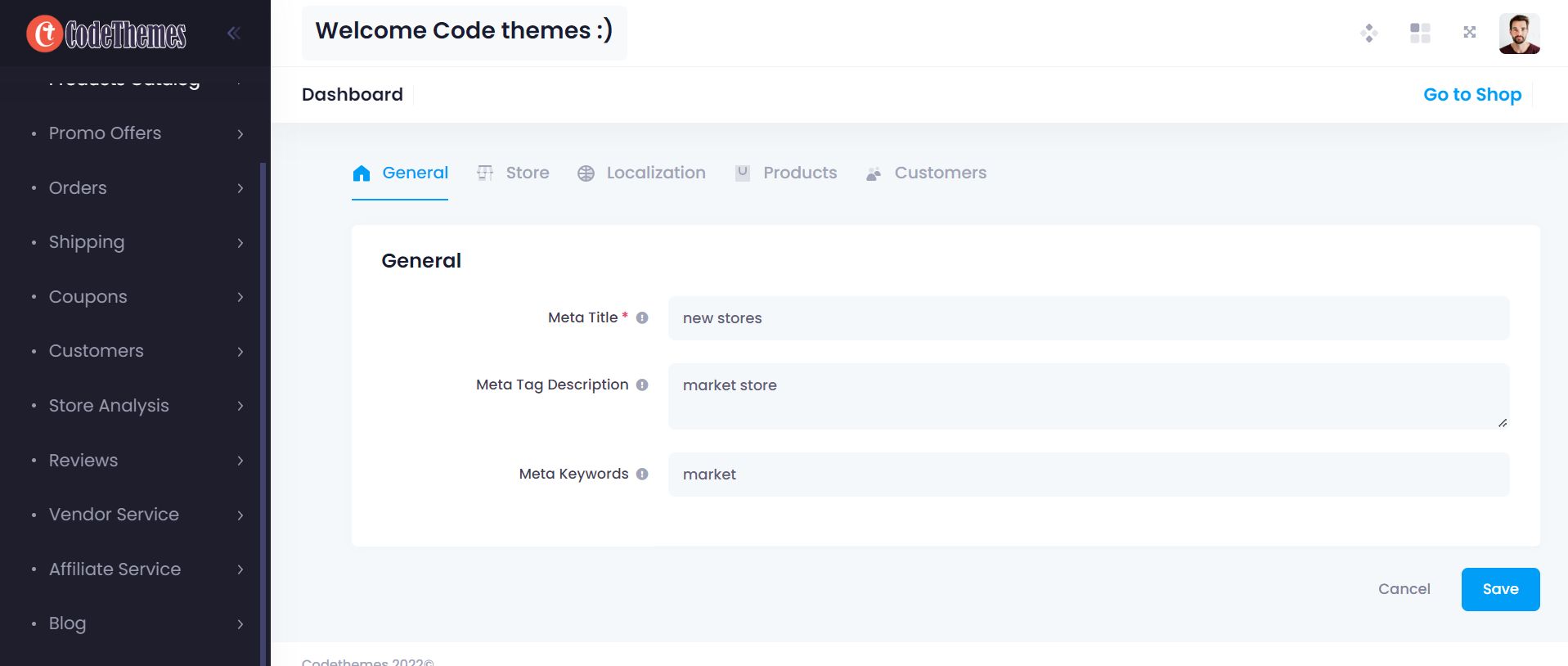Image resolution: width=1568 pixels, height=666 pixels.
Task: Click the Meta Tag Description info icon
Action: click(x=642, y=385)
